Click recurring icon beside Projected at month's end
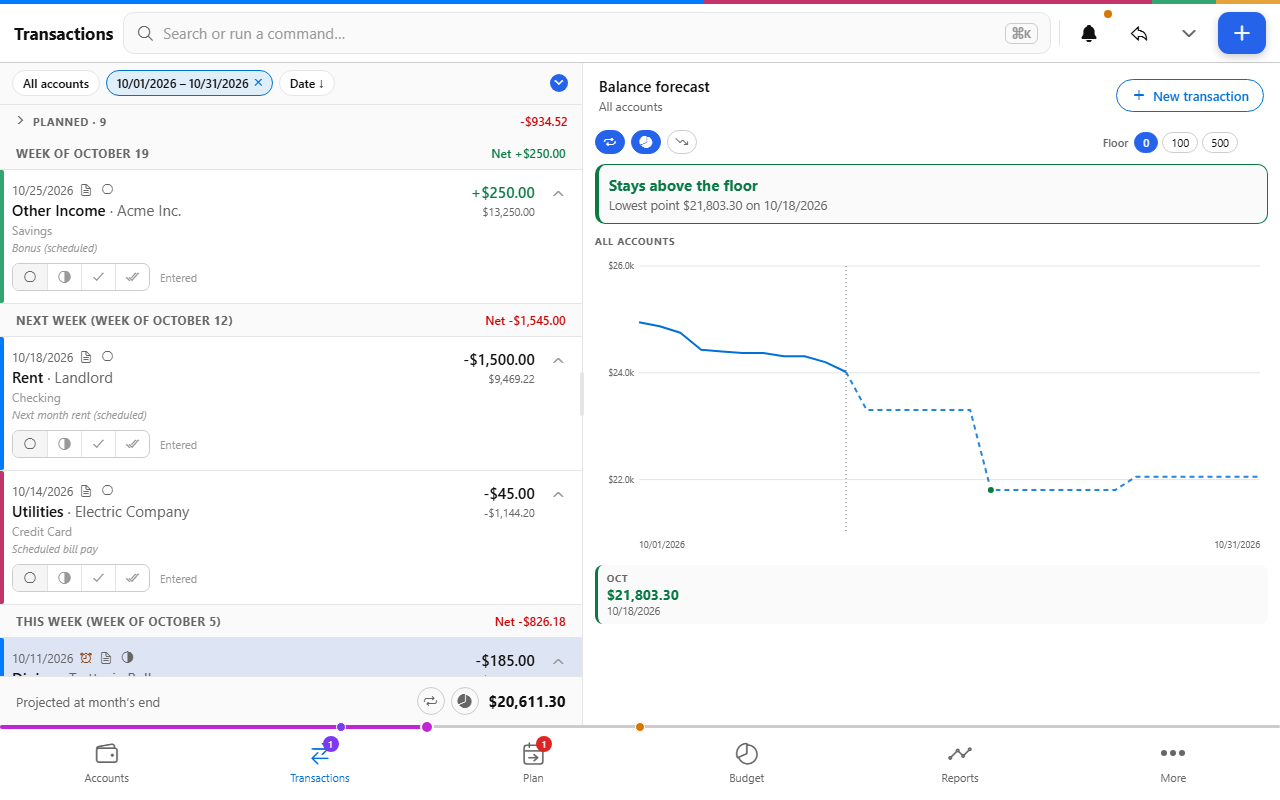The image size is (1280, 800). pos(430,701)
